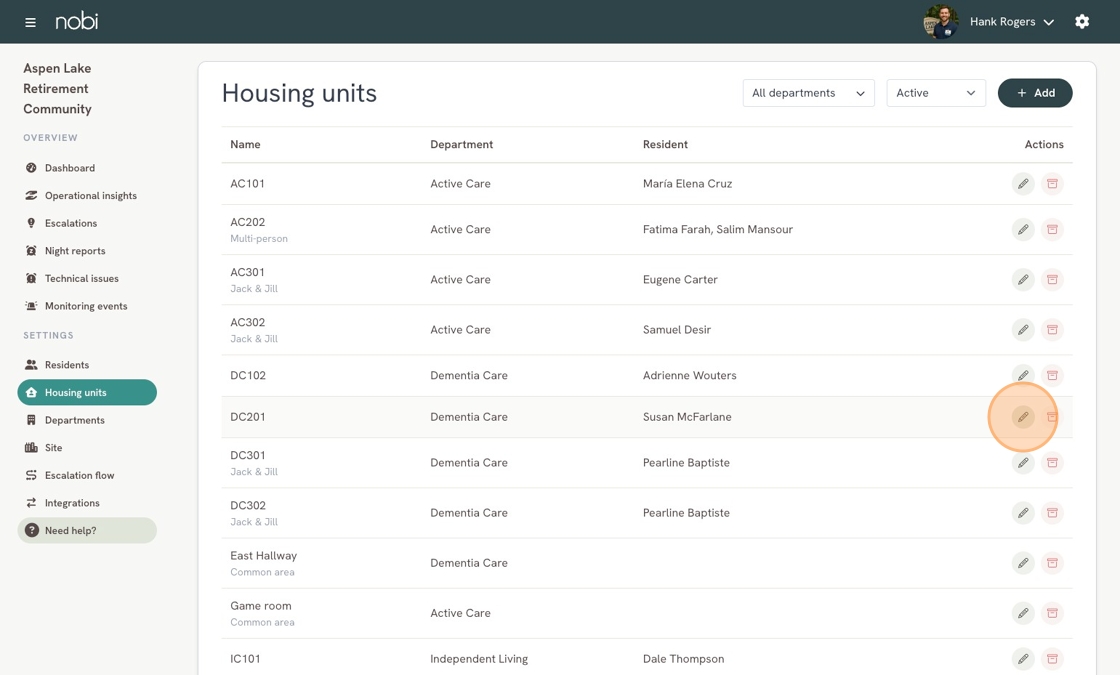Archive the Game room unit
Image resolution: width=1120 pixels, height=675 pixels.
click(1052, 613)
